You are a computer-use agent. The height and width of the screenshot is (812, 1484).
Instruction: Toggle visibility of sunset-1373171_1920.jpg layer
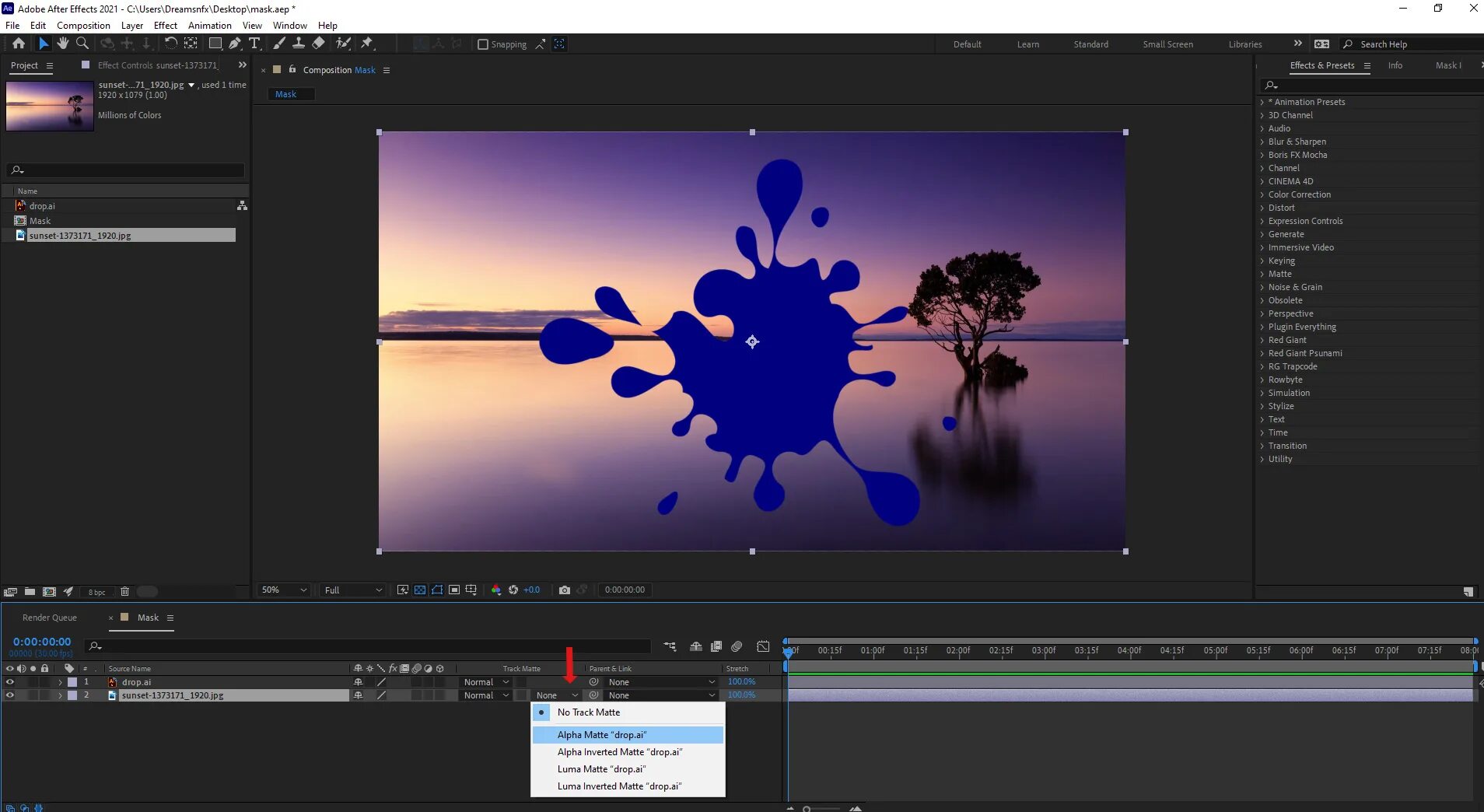point(10,695)
